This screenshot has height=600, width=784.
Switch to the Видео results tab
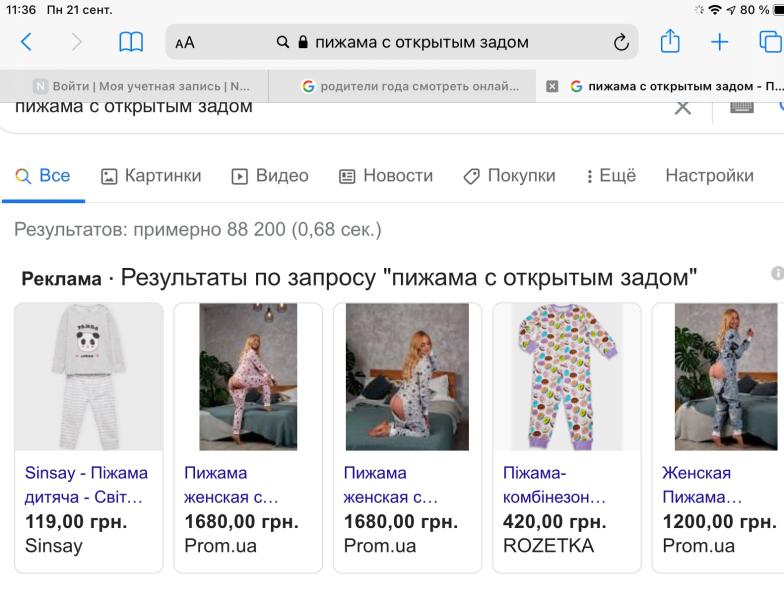270,176
